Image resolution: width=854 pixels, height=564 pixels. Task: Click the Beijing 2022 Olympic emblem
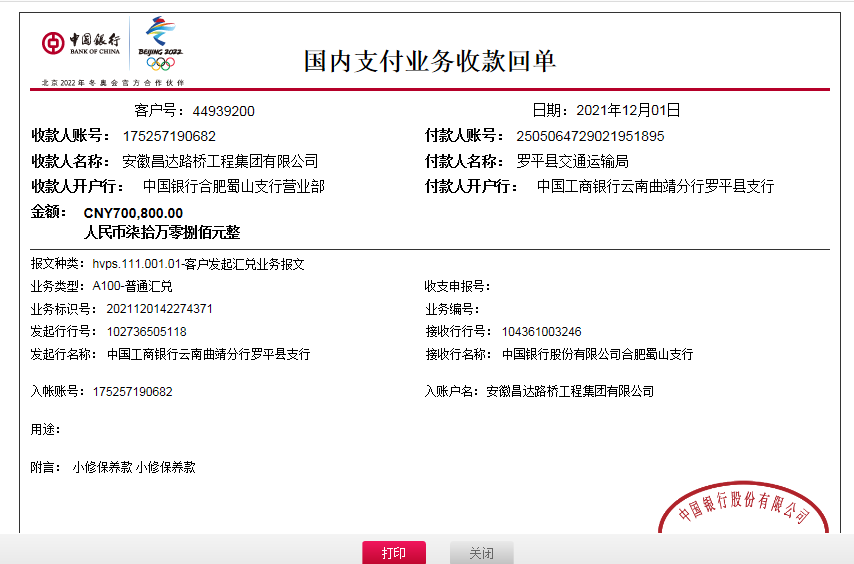pos(160,43)
